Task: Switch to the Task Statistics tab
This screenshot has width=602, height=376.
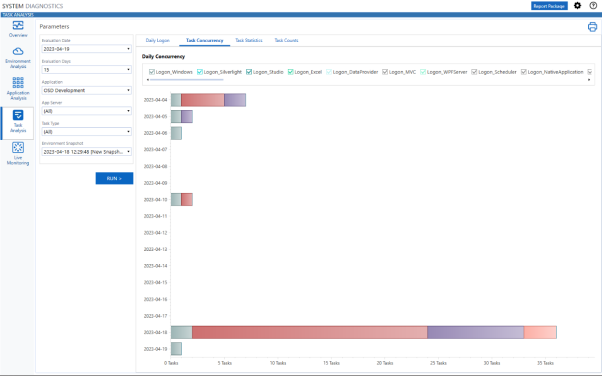Action: (249, 40)
